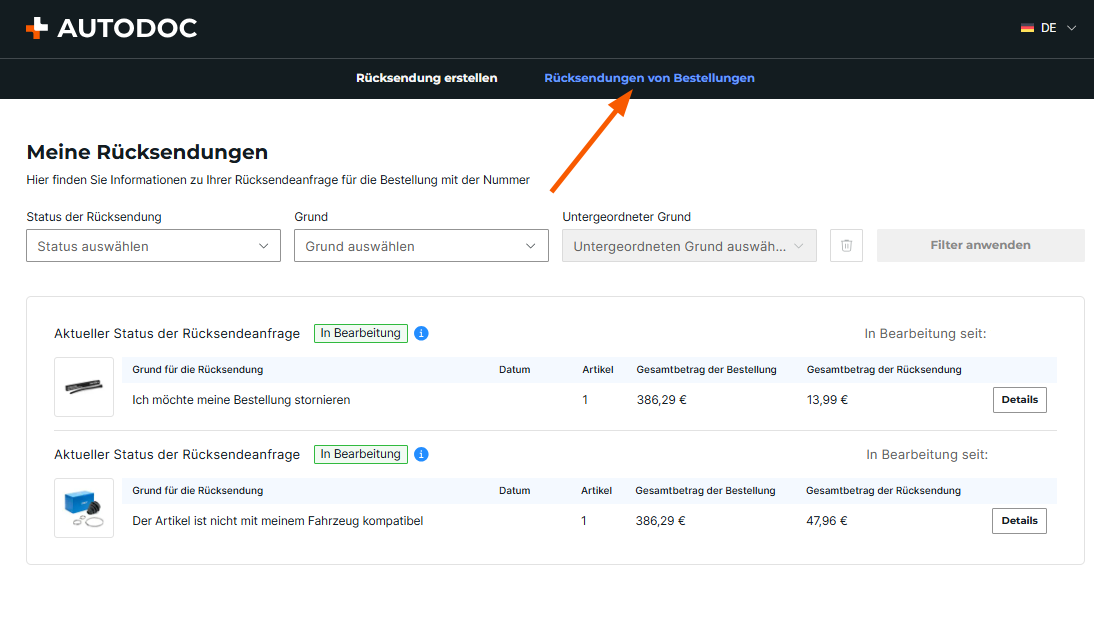
Task: Open Details for the 47,96 € return
Action: coord(1019,521)
